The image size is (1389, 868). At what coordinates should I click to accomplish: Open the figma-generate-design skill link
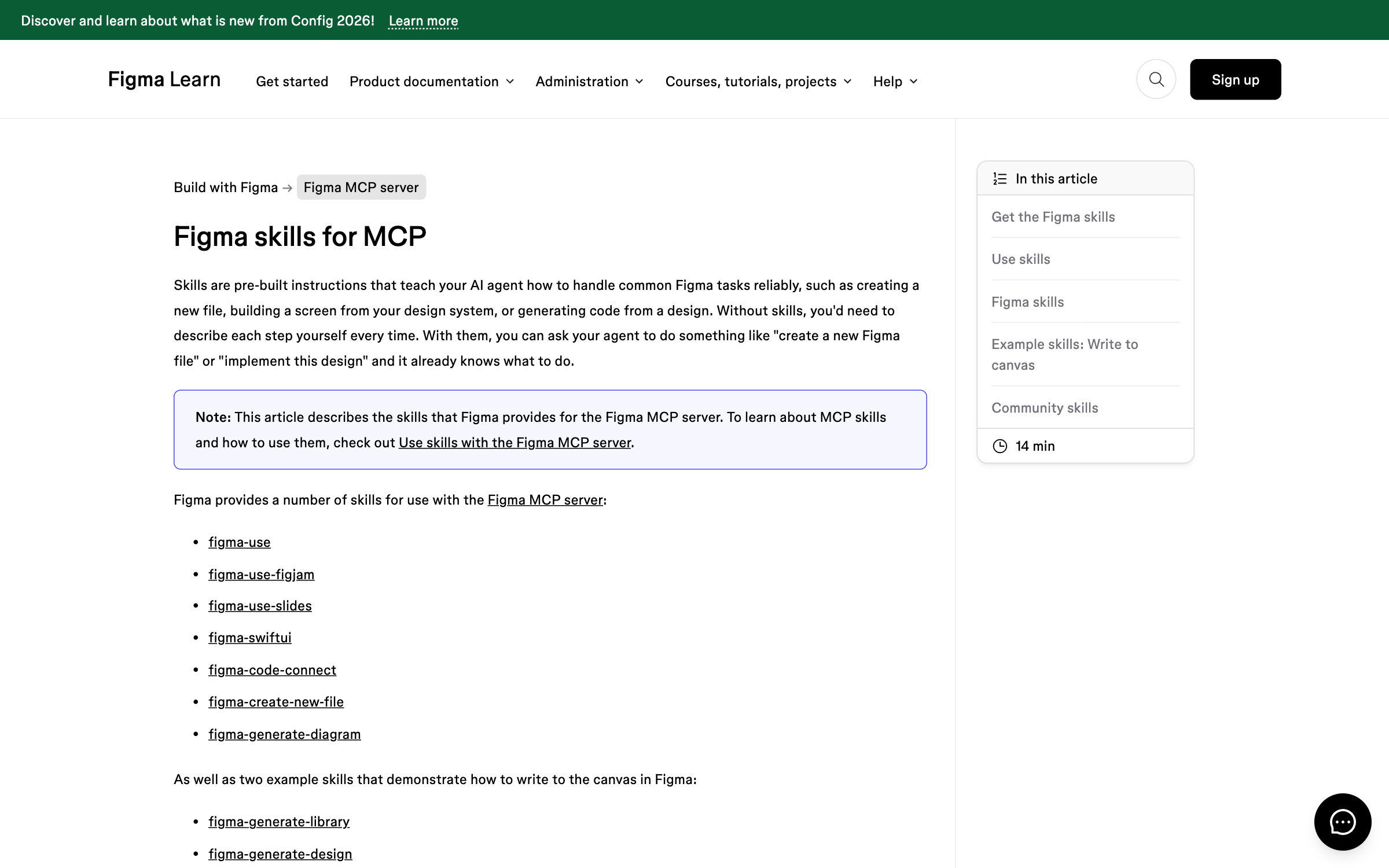point(280,854)
